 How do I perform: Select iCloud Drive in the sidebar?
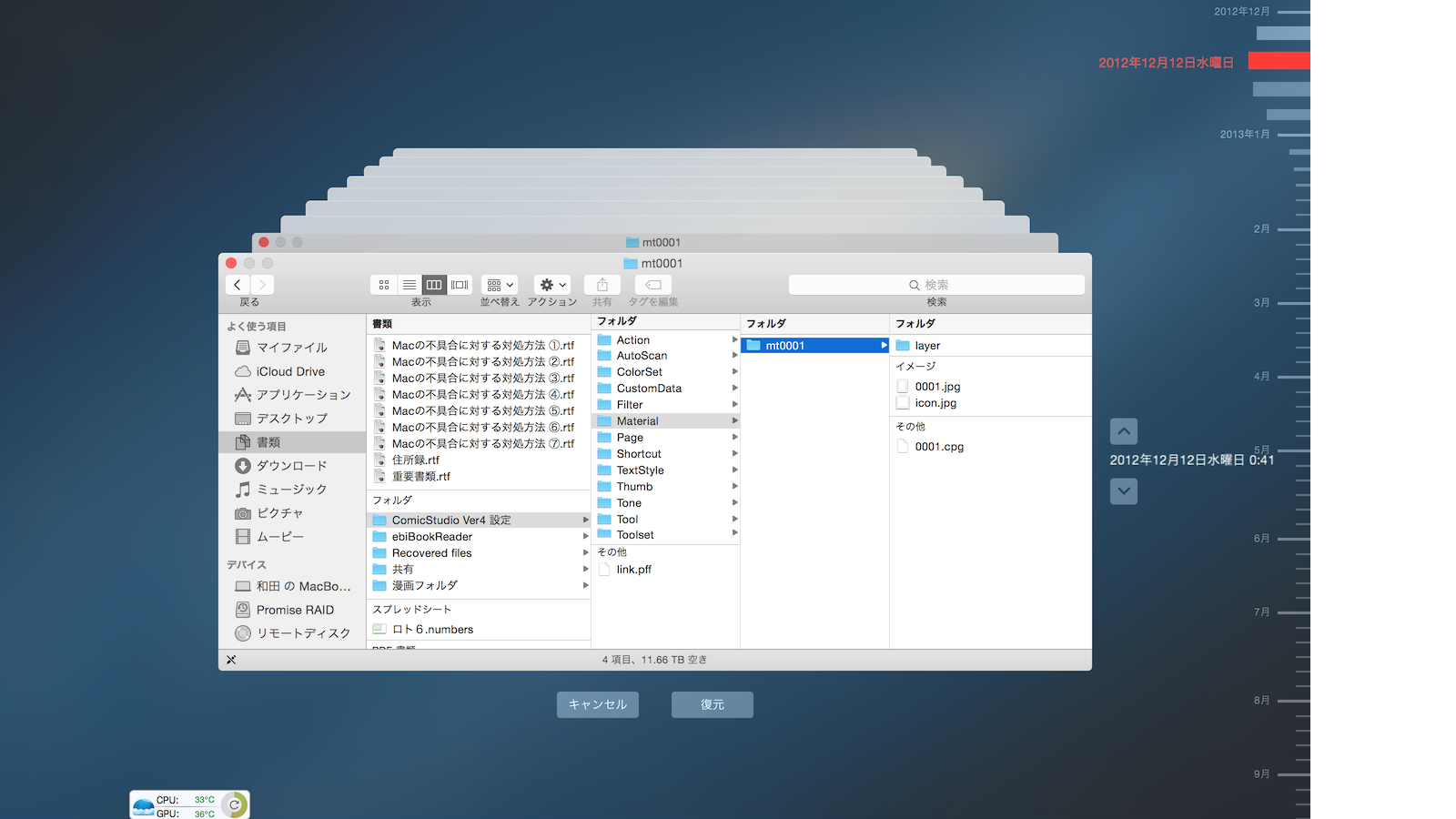(290, 371)
